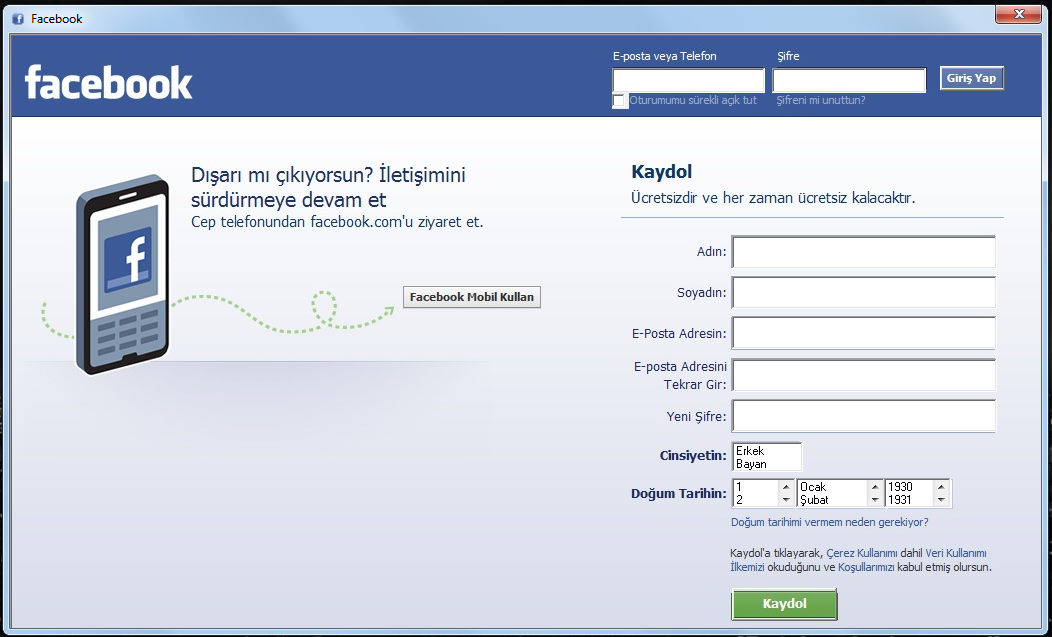Image resolution: width=1052 pixels, height=637 pixels.
Task: Open the Koşullarımızı link
Action: pos(866,567)
